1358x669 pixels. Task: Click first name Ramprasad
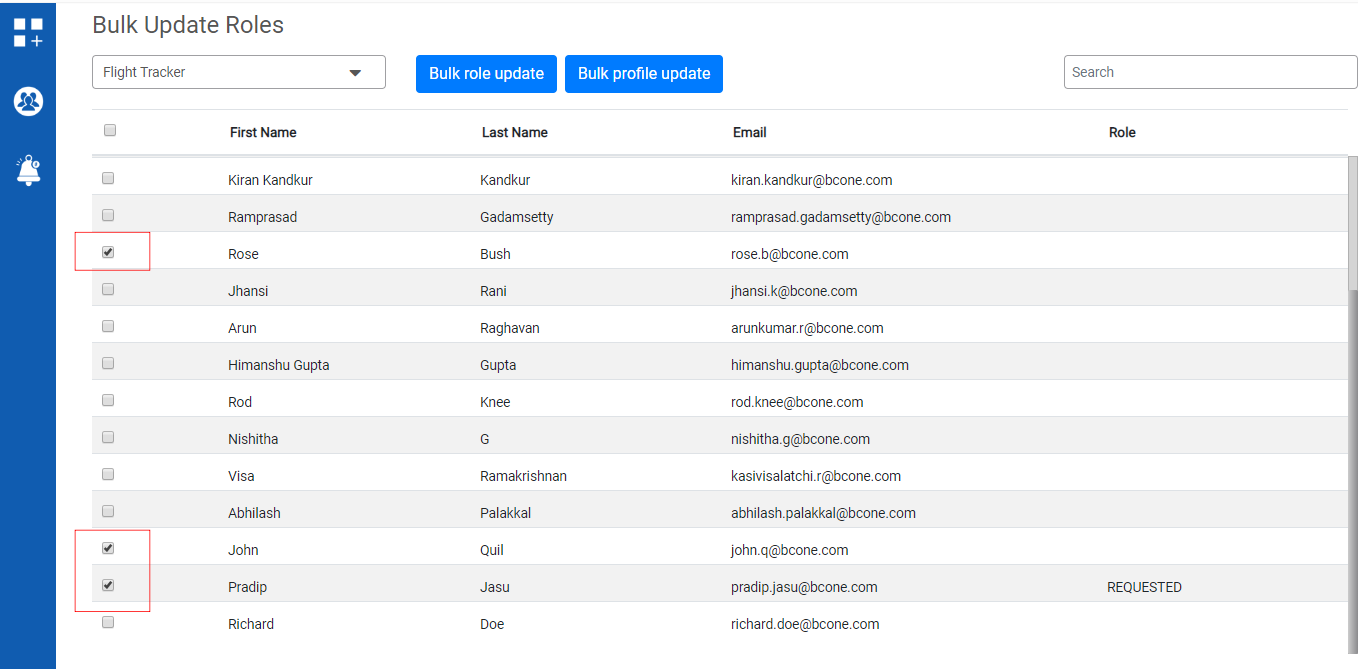tap(262, 217)
